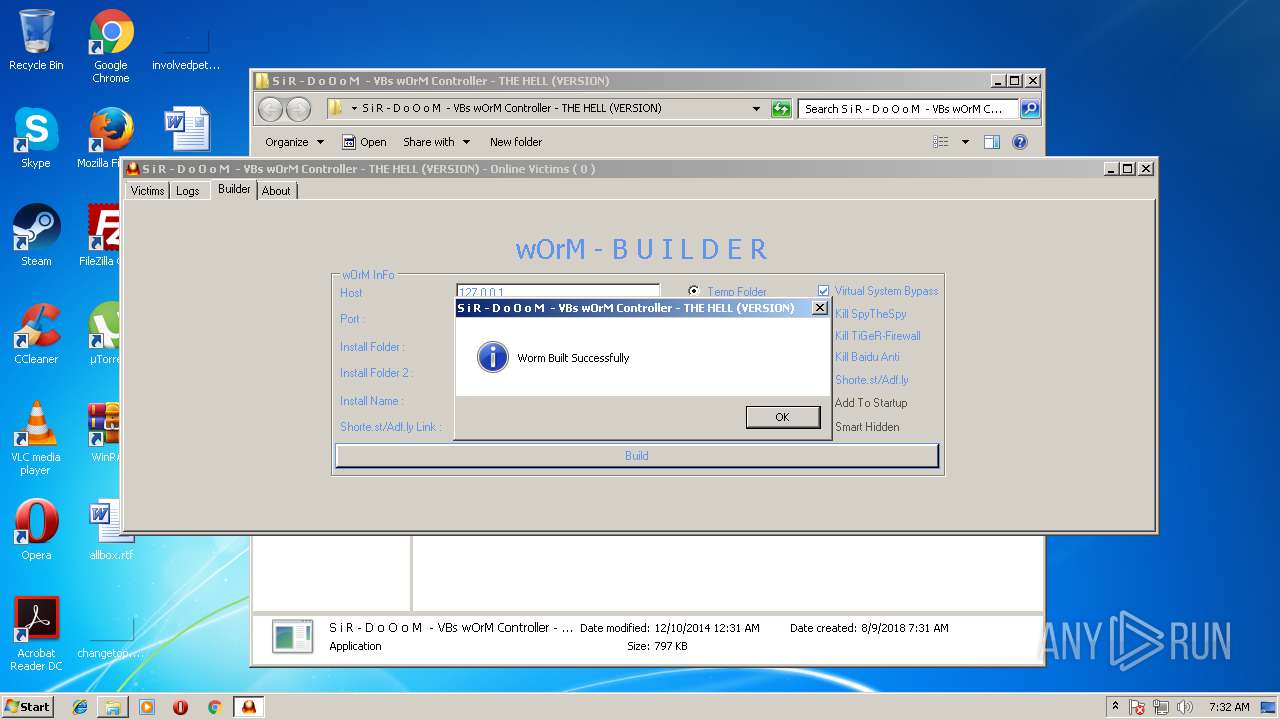Switch to the Victims tab
This screenshot has height=720, width=1280.
click(147, 191)
